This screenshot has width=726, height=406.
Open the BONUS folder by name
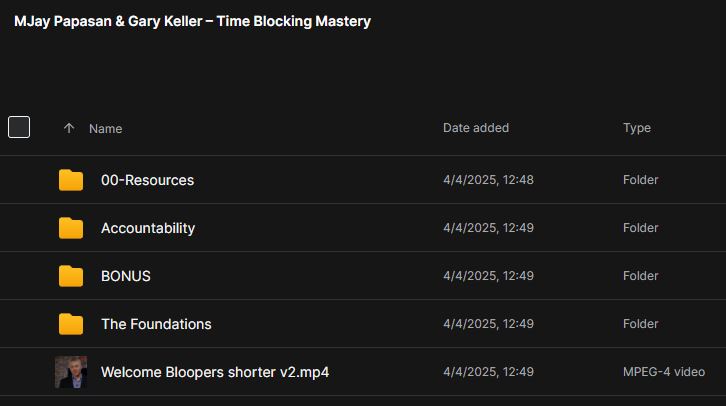pos(125,276)
